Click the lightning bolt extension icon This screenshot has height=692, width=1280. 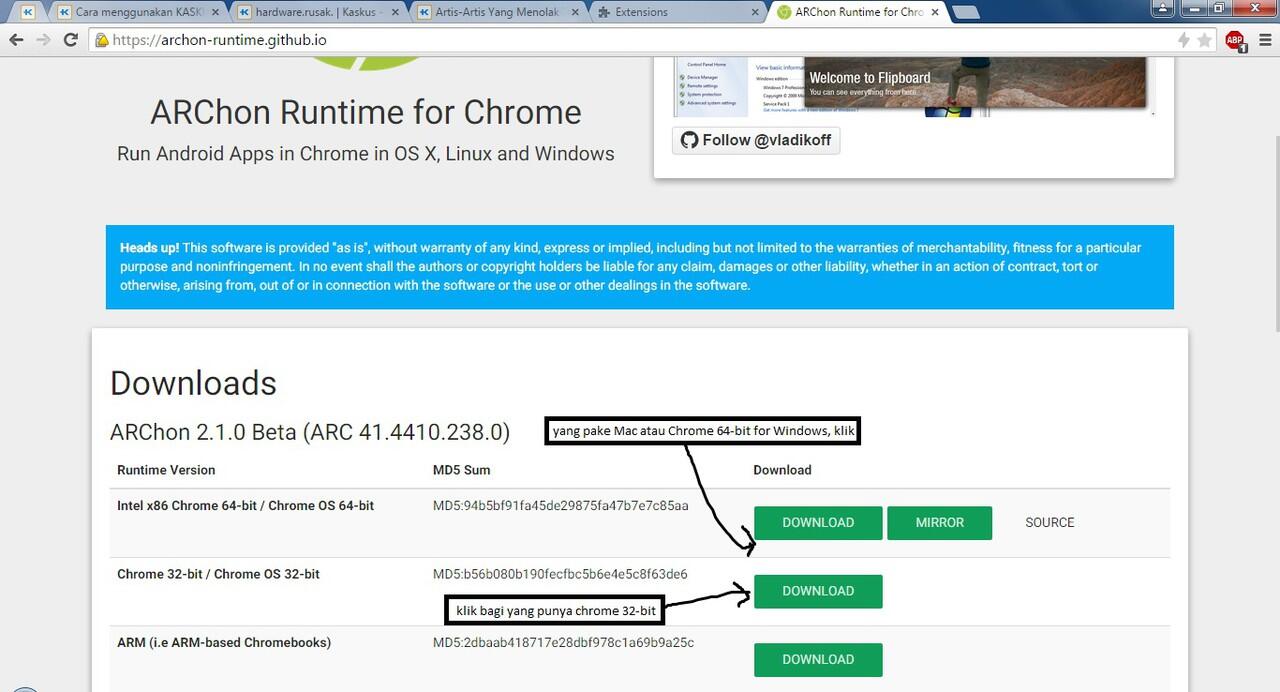coord(1184,40)
